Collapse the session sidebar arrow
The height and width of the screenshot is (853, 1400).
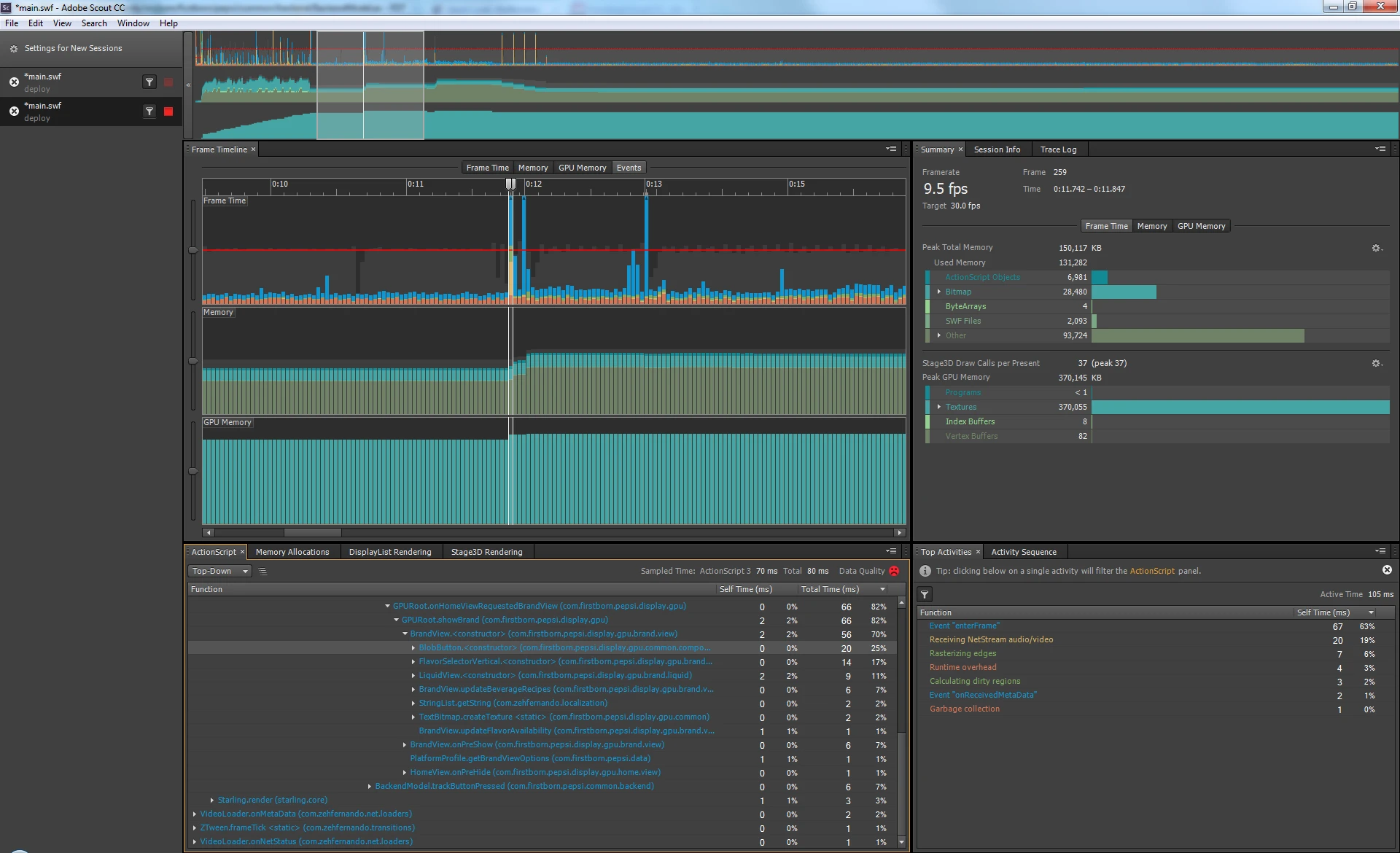(x=188, y=85)
